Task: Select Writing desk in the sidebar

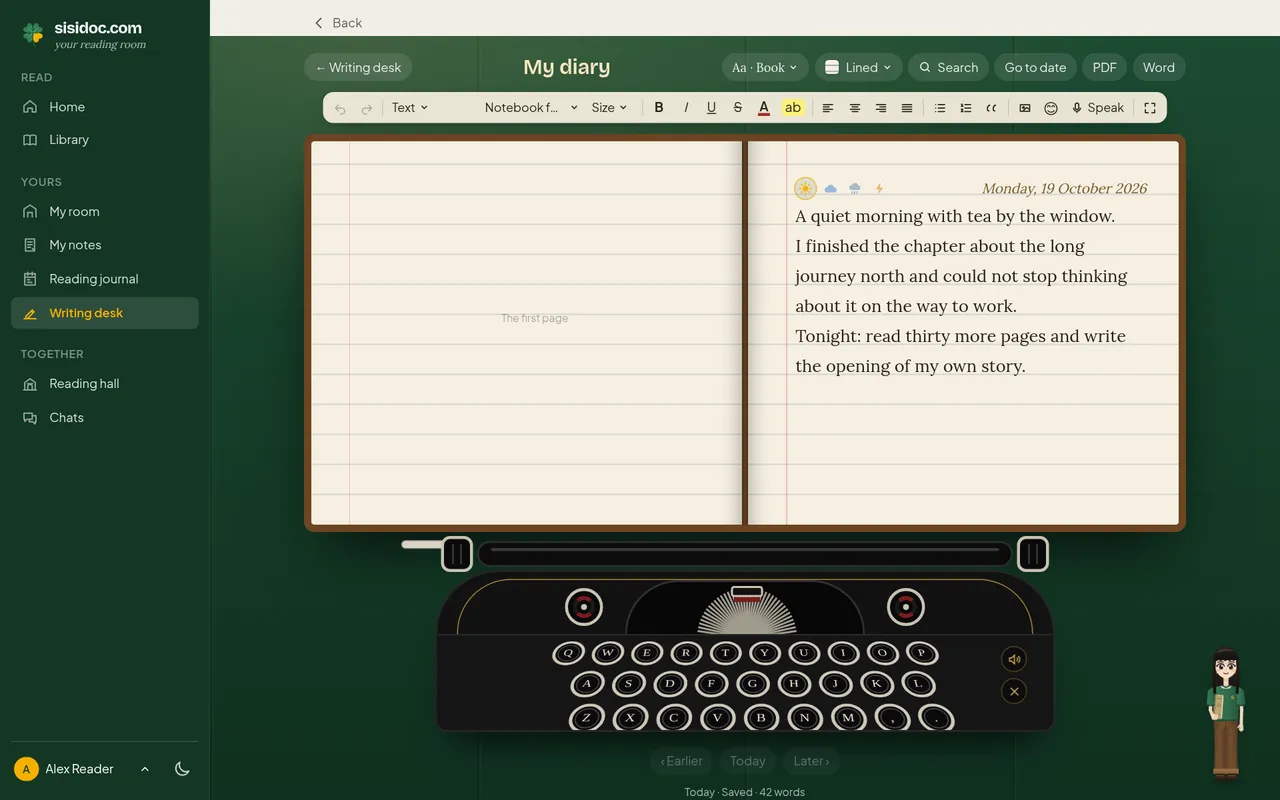Action: pyautogui.click(x=105, y=313)
